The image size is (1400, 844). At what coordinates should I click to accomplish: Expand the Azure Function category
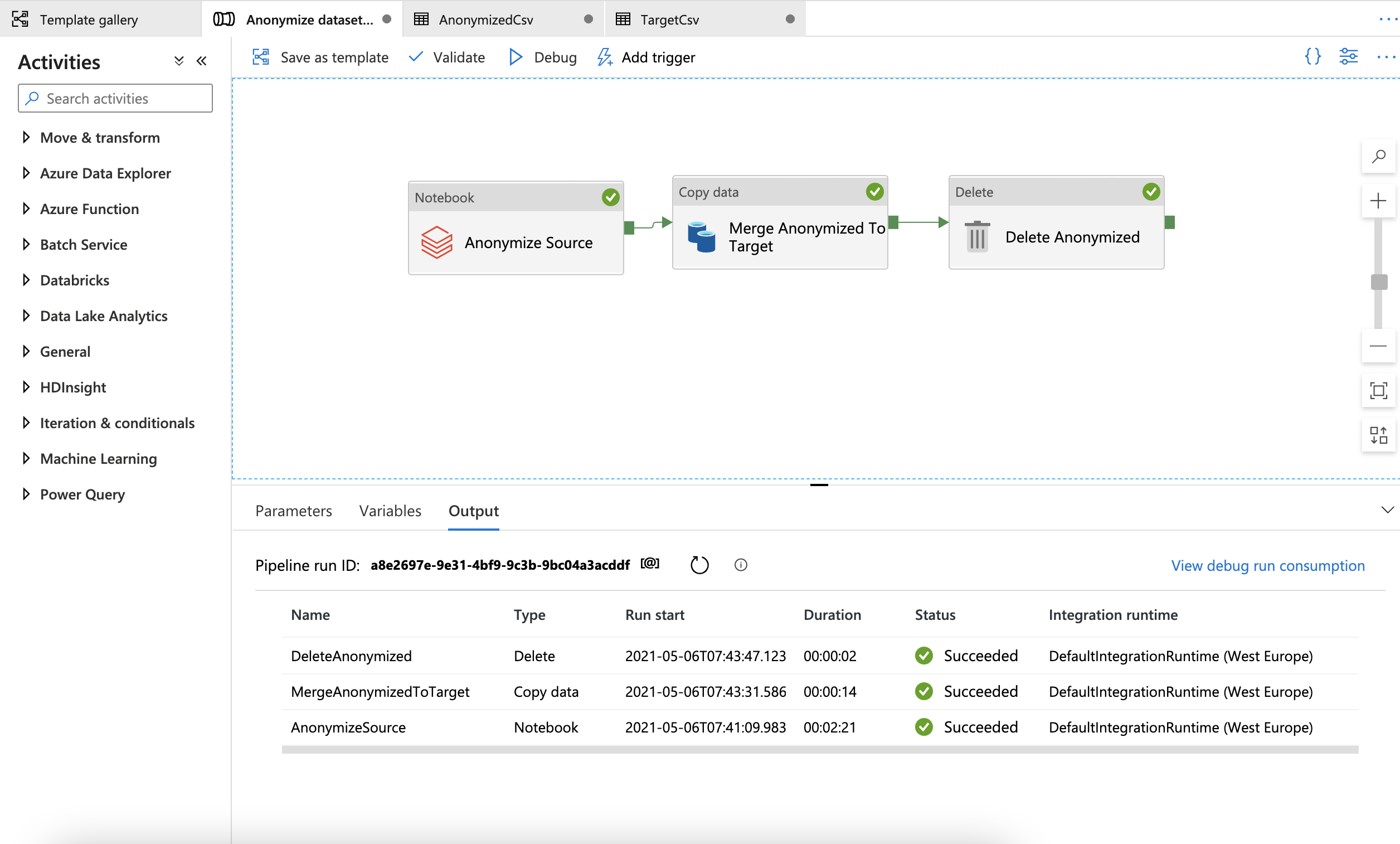click(x=26, y=208)
